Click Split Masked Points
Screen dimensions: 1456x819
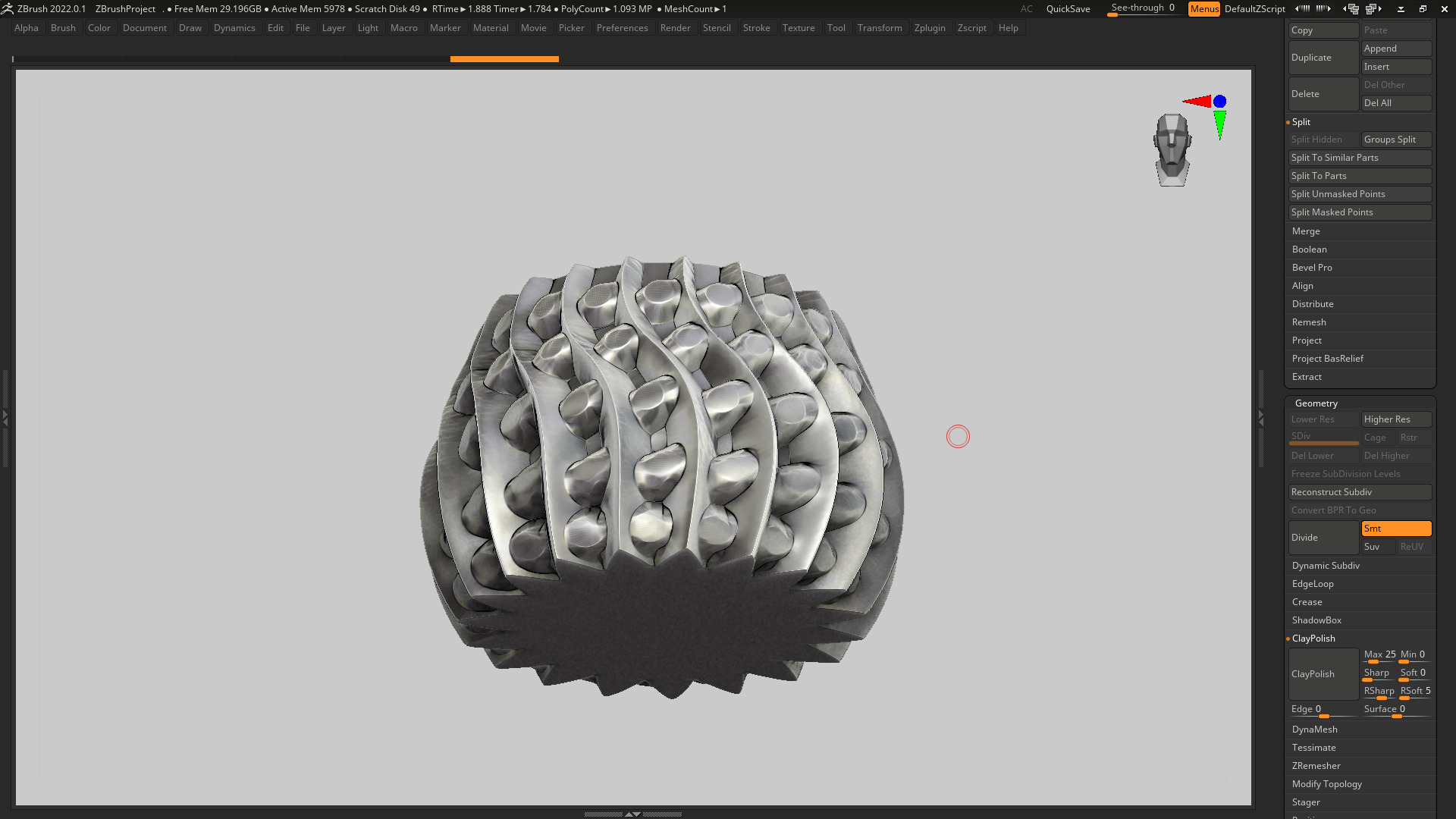tap(1360, 212)
